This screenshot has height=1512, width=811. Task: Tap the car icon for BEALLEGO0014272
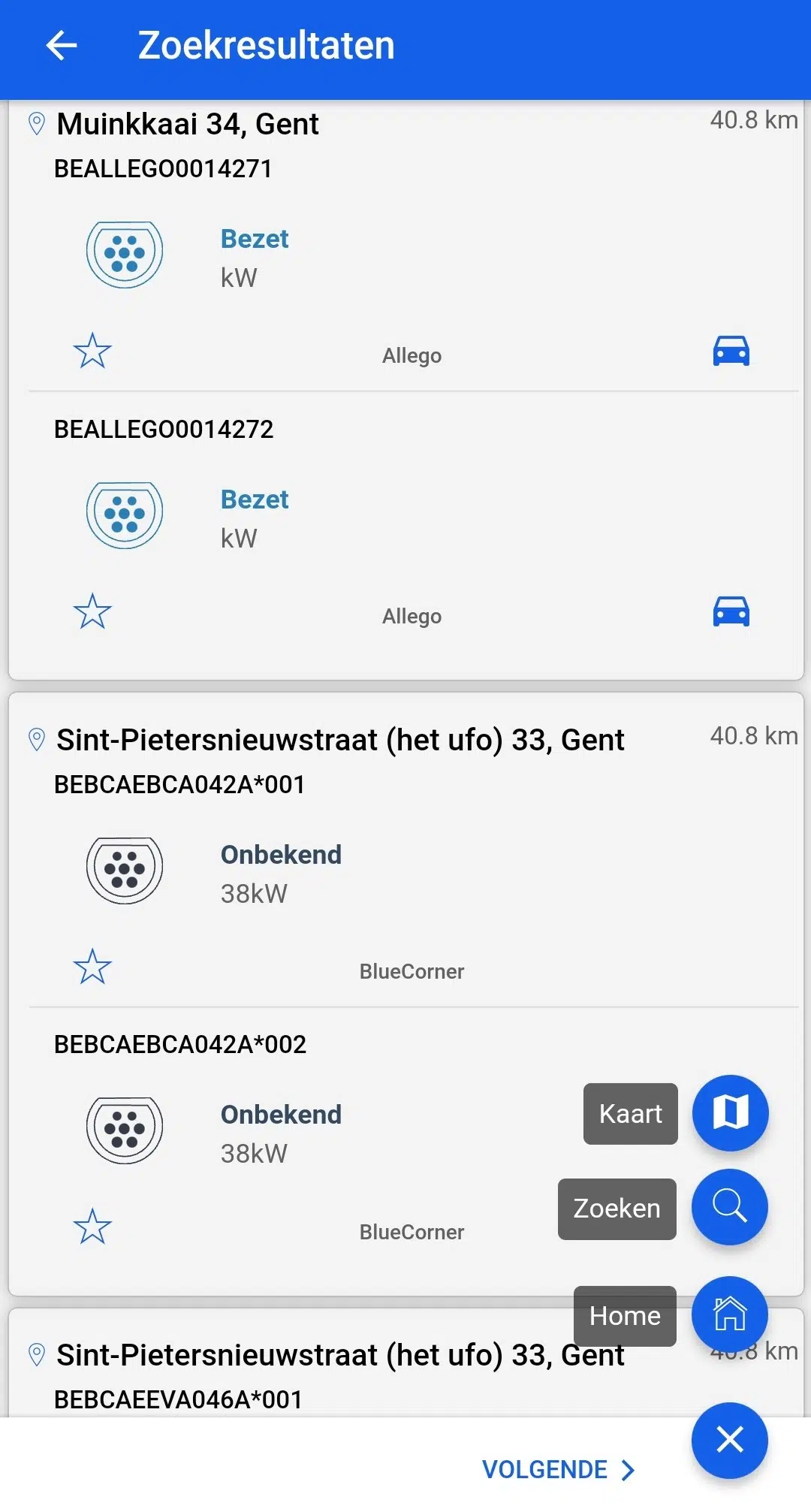point(731,611)
